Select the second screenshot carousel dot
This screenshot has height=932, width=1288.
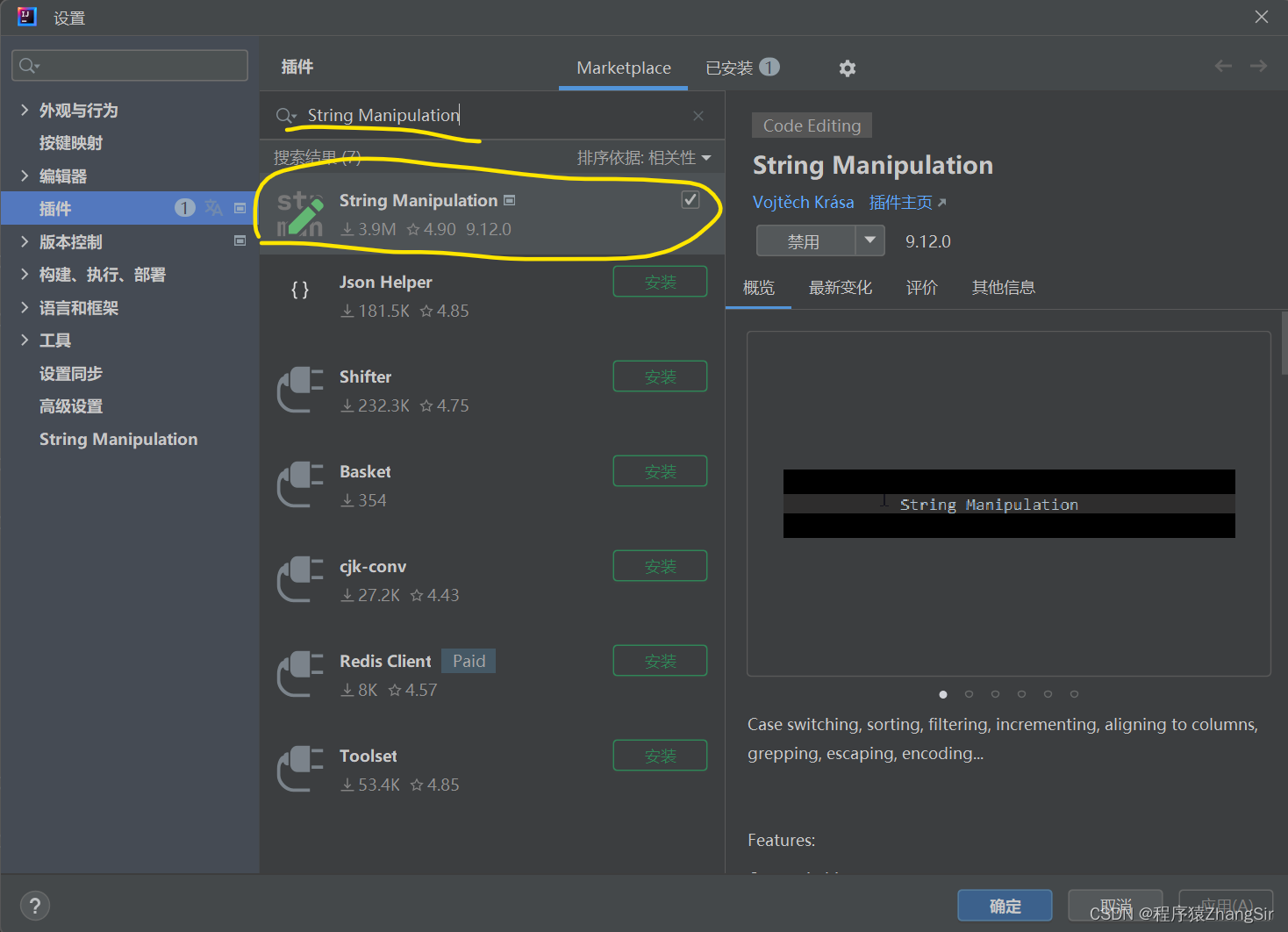pos(969,694)
